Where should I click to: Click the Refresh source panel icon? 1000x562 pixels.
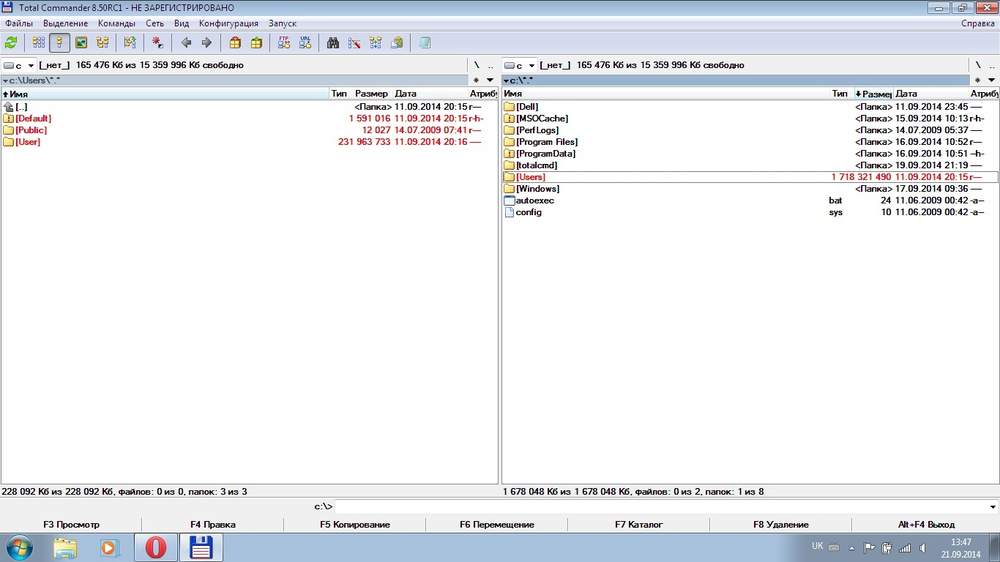11,43
